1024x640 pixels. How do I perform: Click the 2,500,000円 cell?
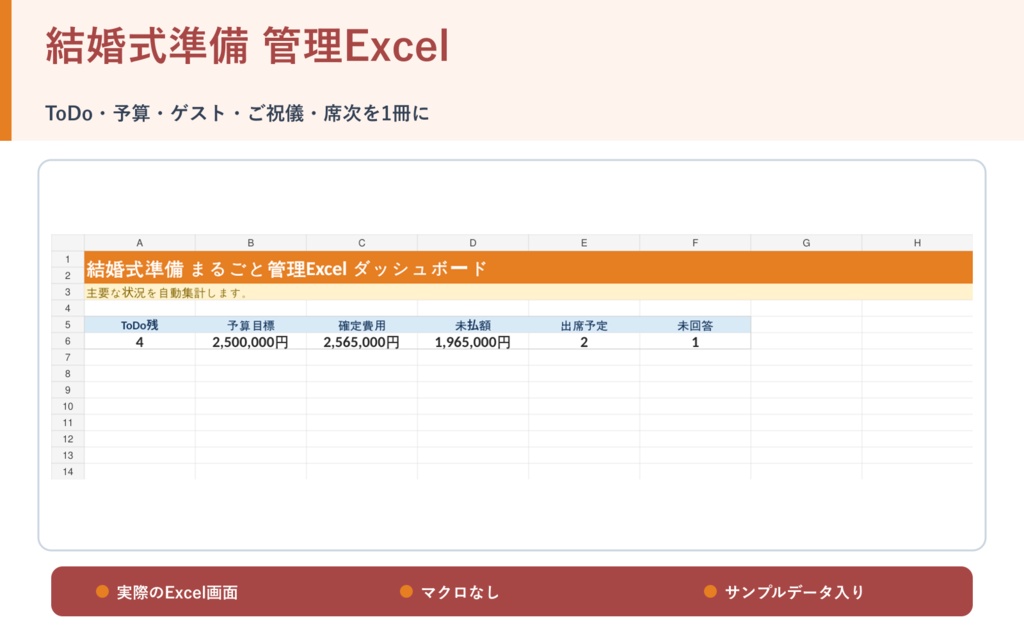point(251,342)
